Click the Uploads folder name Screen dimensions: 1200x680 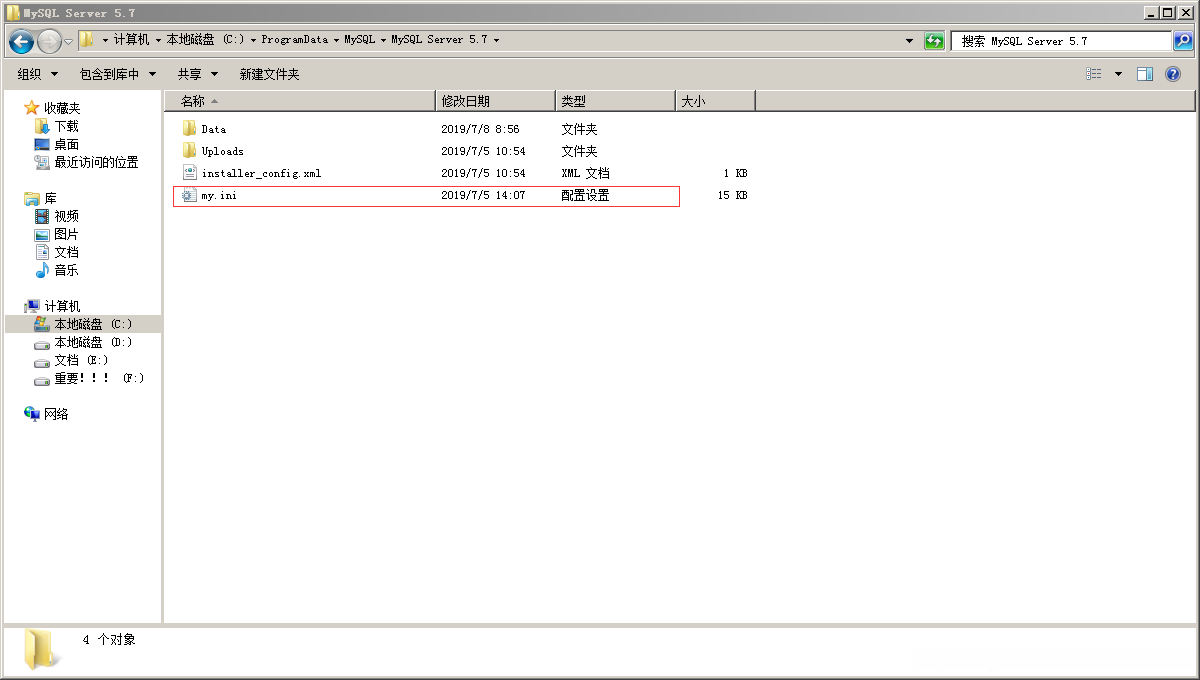[222, 151]
